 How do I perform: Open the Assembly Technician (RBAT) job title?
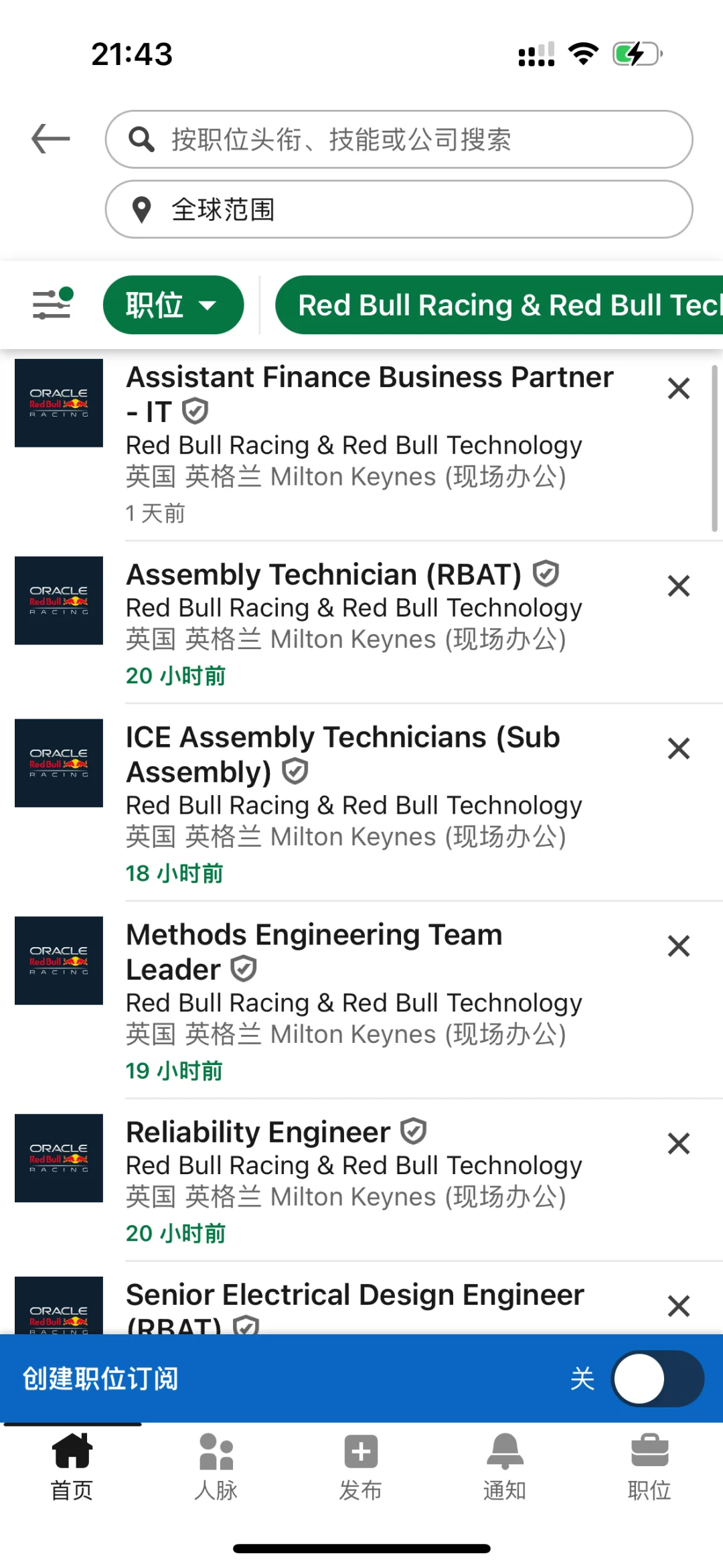pos(324,575)
